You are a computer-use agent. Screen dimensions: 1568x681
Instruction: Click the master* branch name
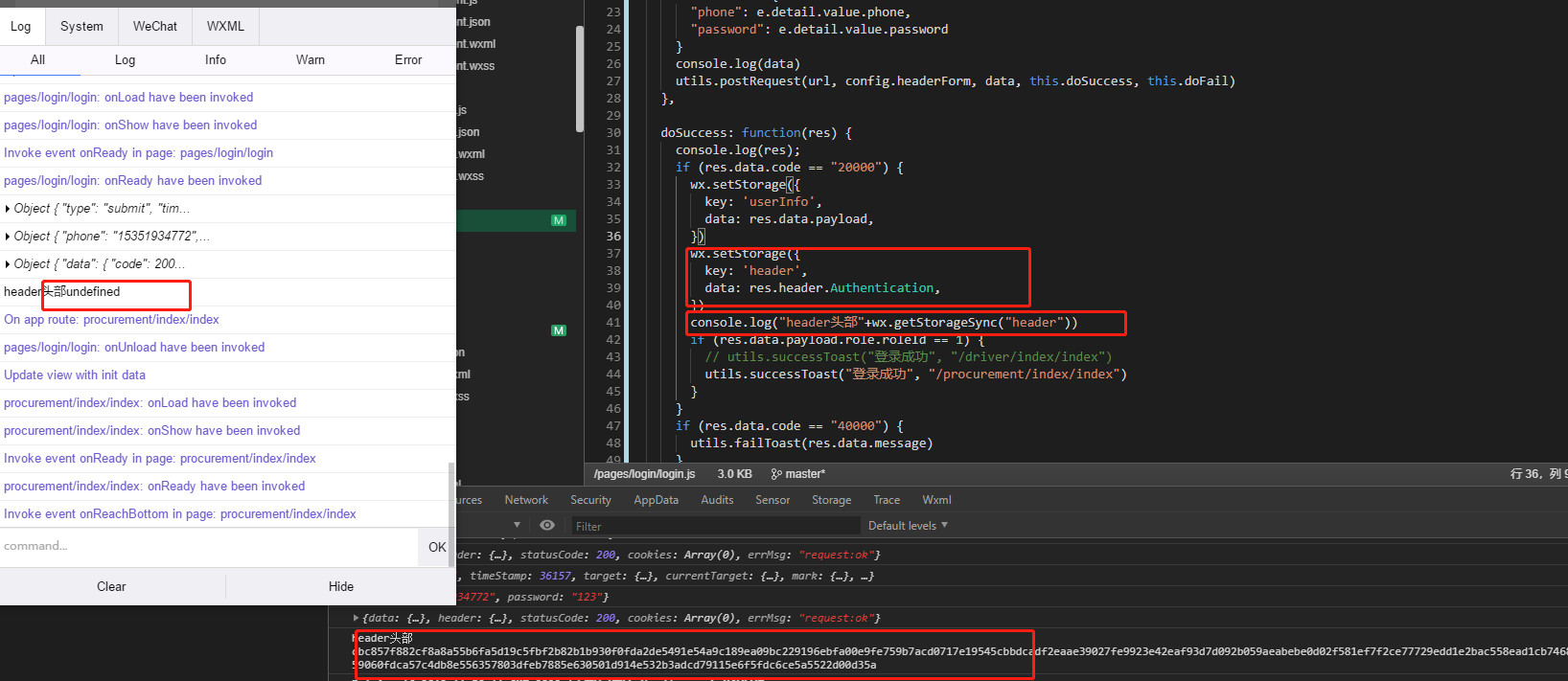[805, 474]
